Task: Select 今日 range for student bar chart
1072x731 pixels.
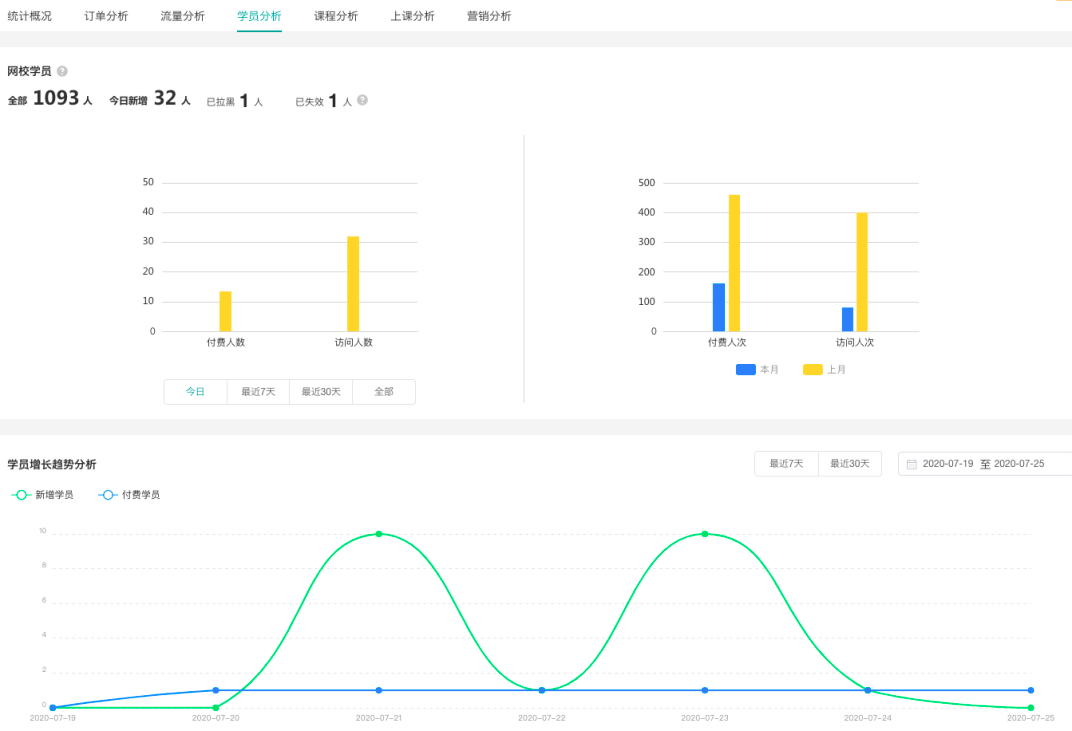Action: [196, 392]
